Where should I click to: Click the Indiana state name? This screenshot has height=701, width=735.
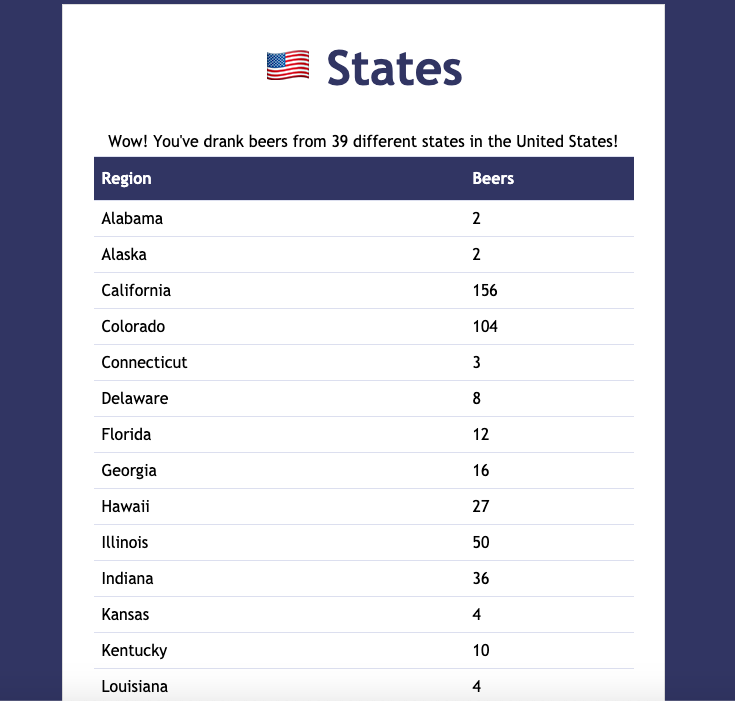pos(127,579)
